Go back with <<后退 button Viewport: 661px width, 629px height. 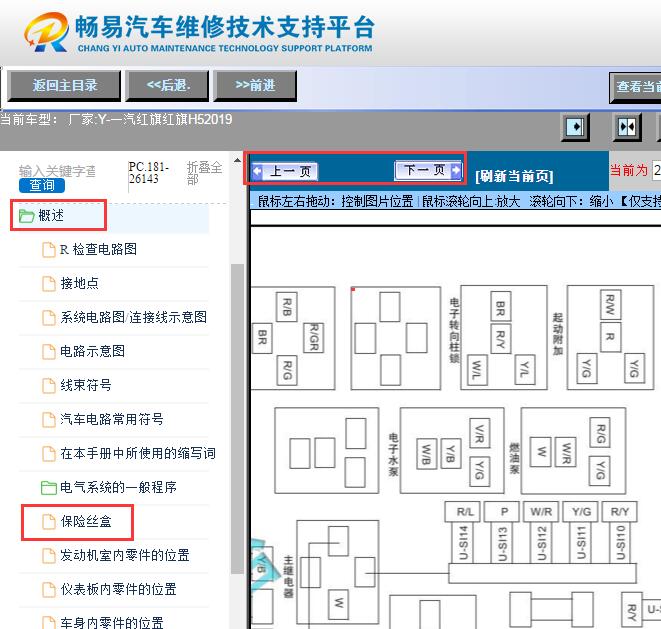167,86
